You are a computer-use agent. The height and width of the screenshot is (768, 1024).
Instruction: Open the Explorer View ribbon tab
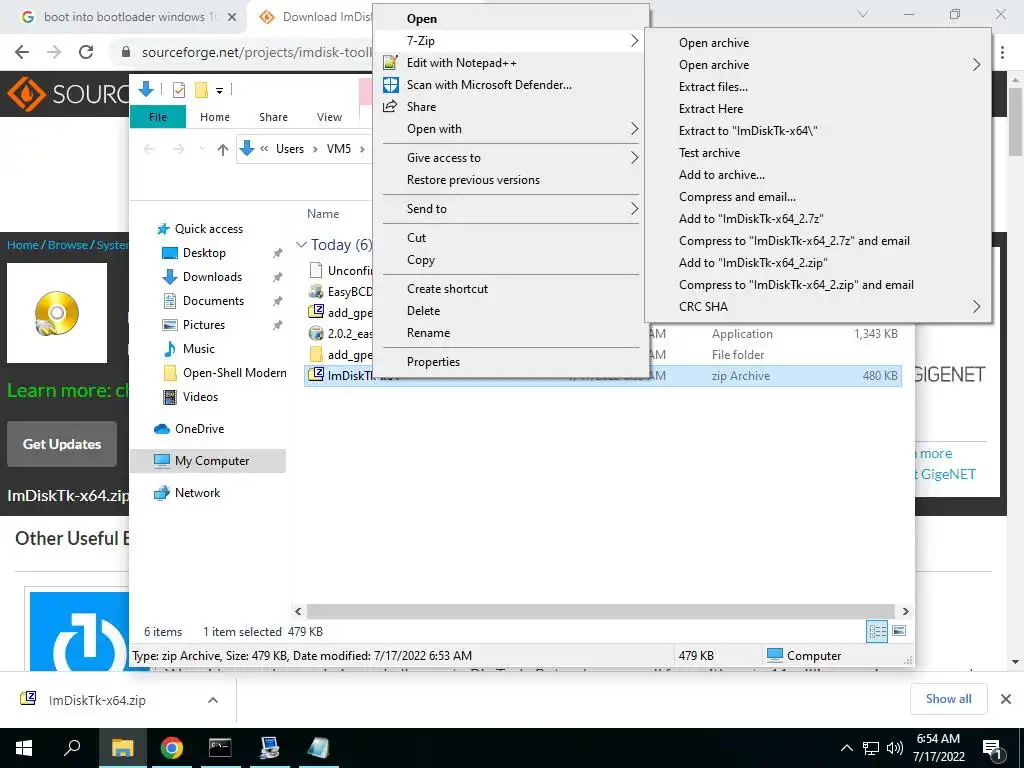coord(329,117)
